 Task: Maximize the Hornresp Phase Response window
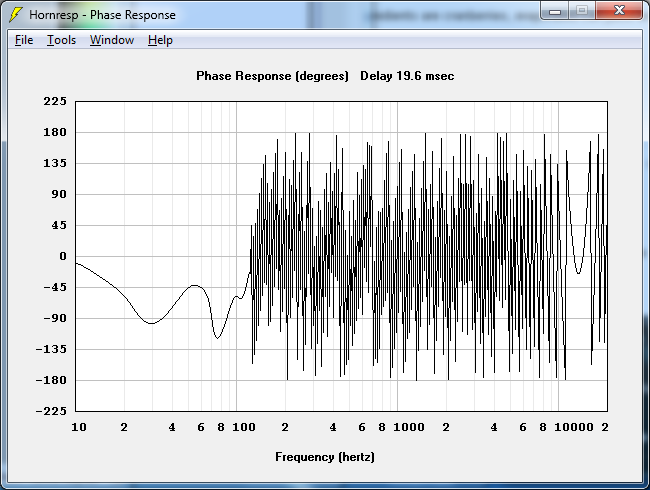pyautogui.click(x=582, y=11)
